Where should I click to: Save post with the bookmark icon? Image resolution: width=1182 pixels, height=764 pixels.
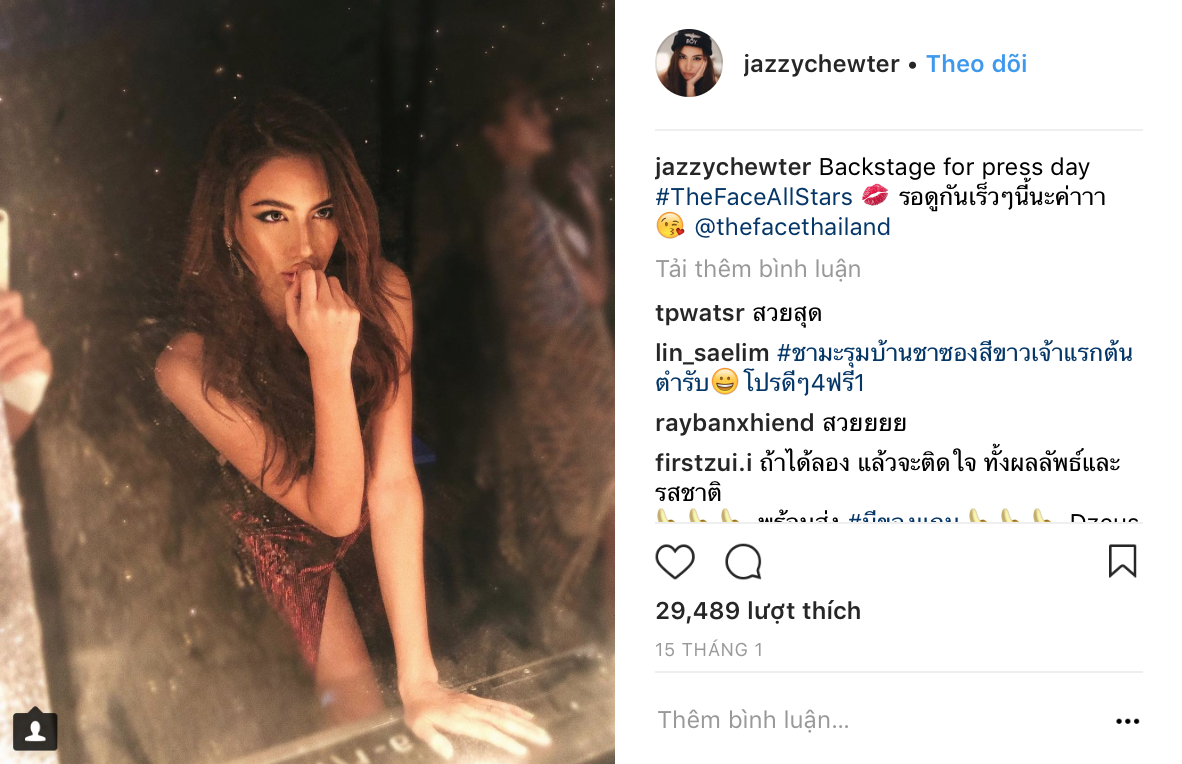1122,561
